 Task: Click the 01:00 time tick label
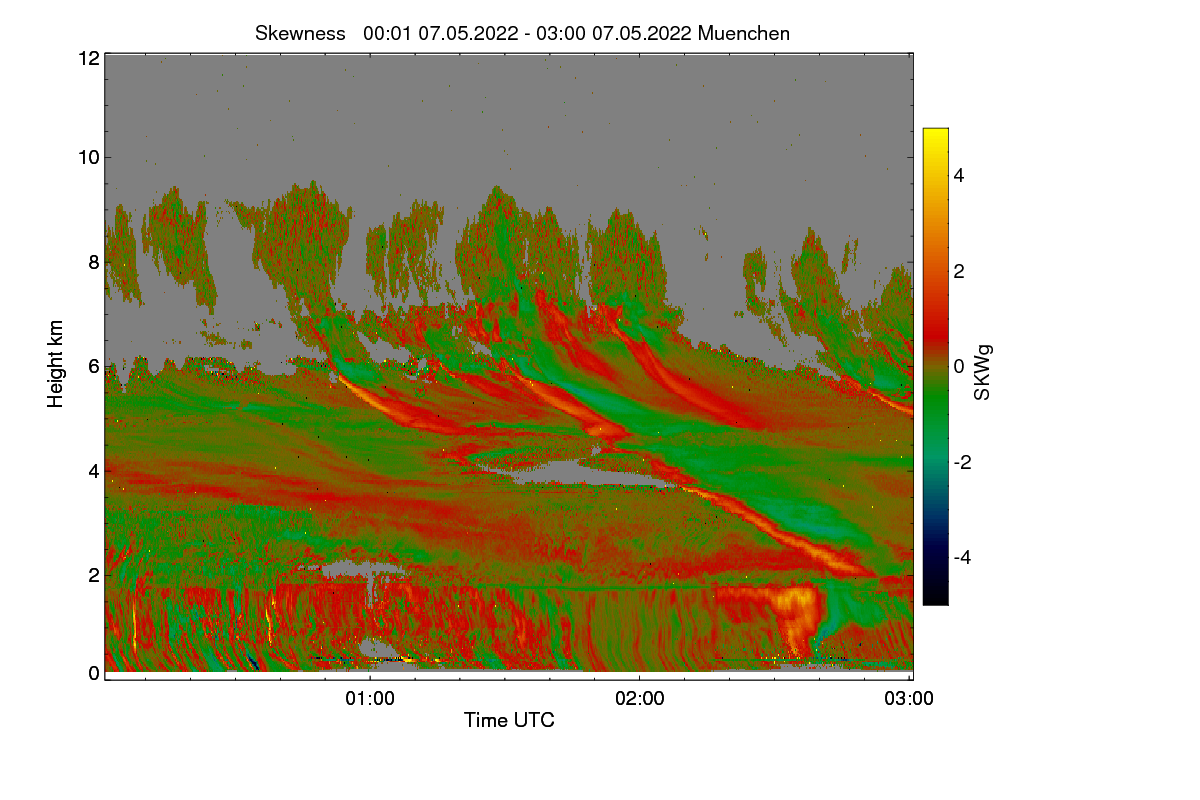[x=370, y=699]
